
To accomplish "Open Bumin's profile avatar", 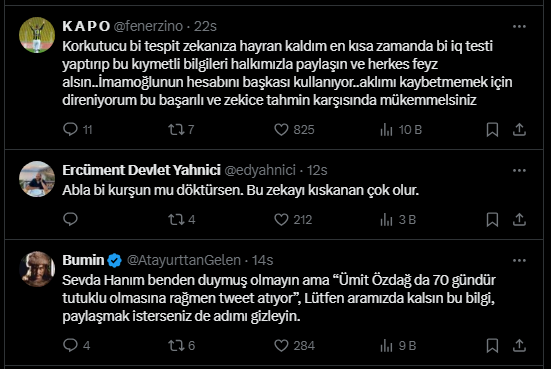I will click(x=37, y=269).
